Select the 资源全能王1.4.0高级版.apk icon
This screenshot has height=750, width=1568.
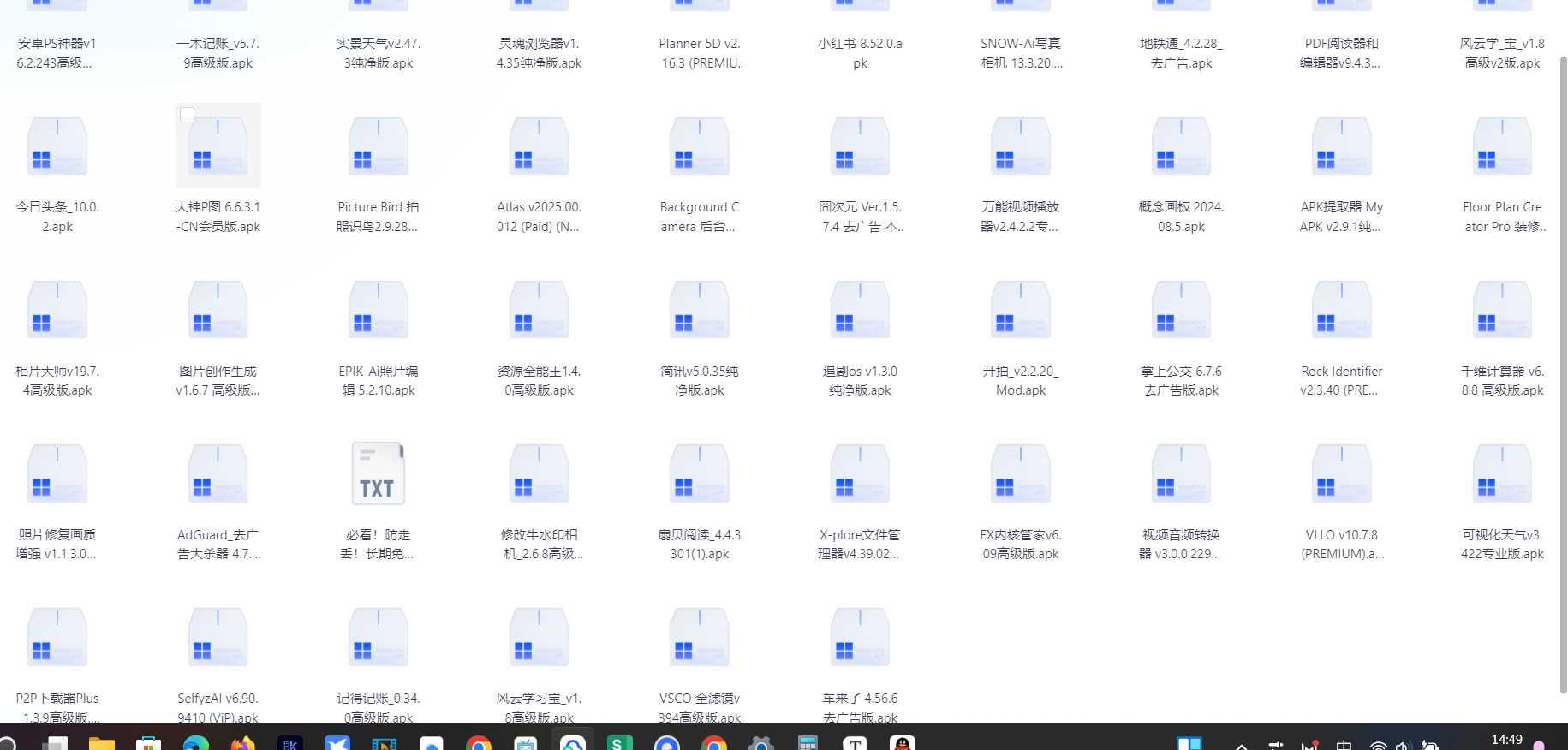pos(539,310)
